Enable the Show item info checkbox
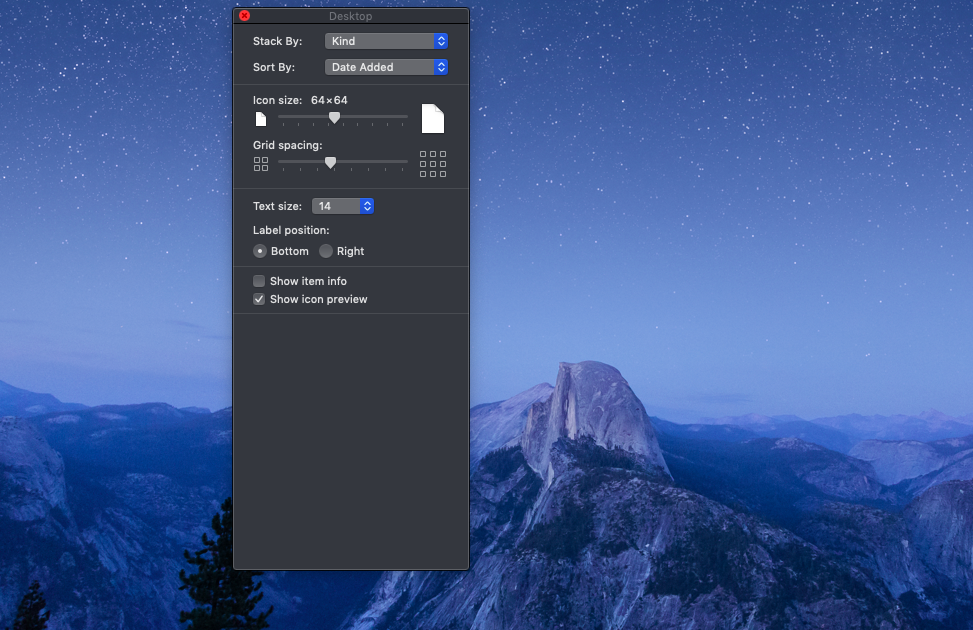This screenshot has height=630, width=973. (259, 281)
